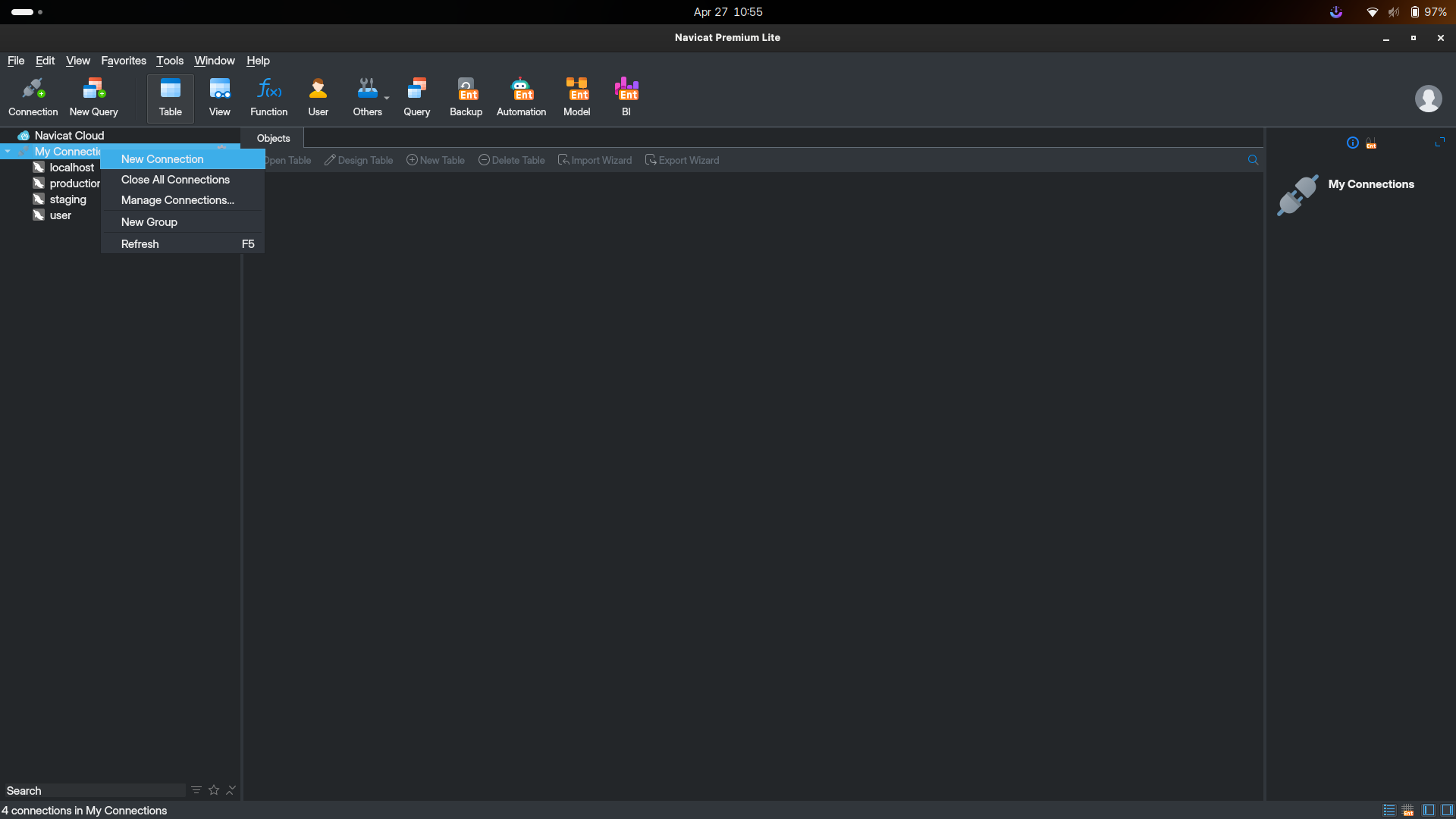Click the Others toolbar icon
The width and height of the screenshot is (1456, 819).
[x=368, y=98]
